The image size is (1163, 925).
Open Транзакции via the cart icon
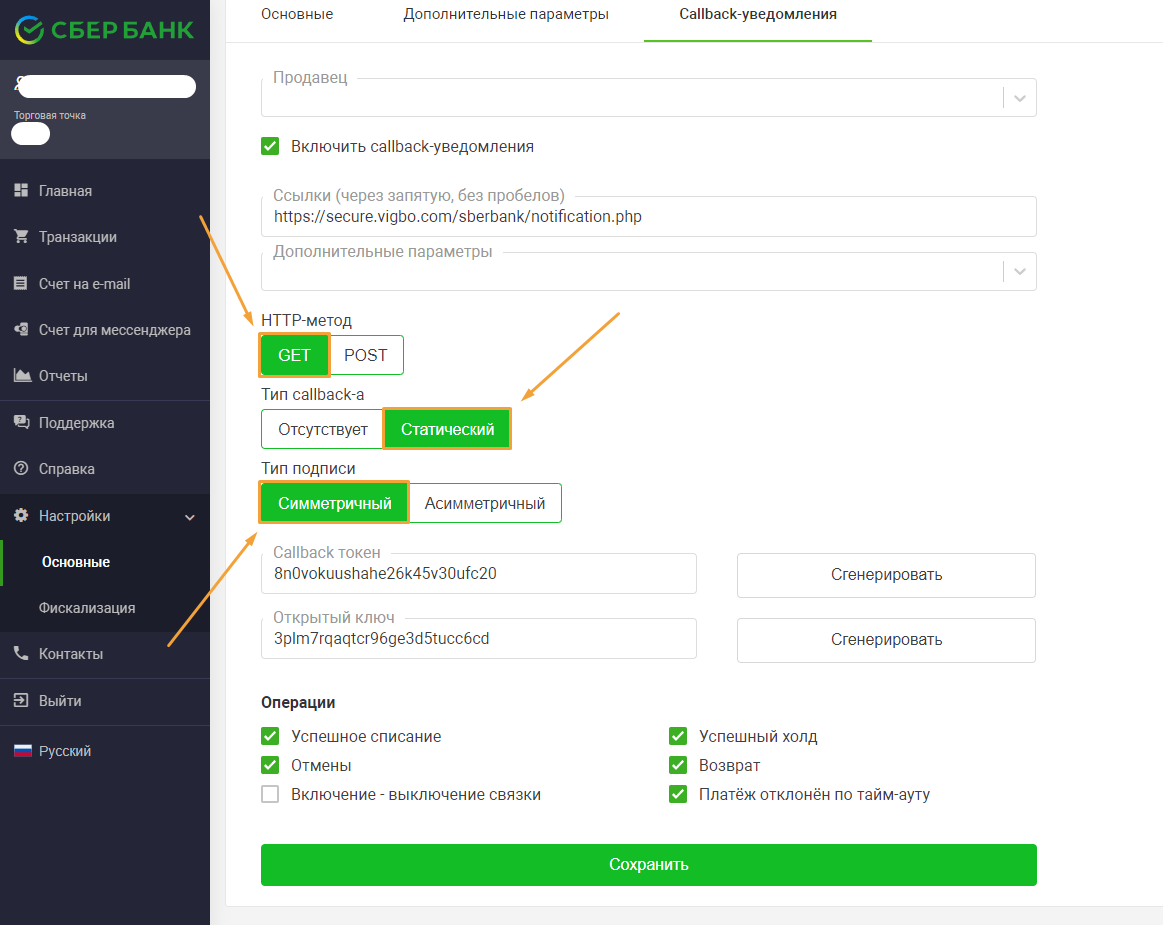21,237
